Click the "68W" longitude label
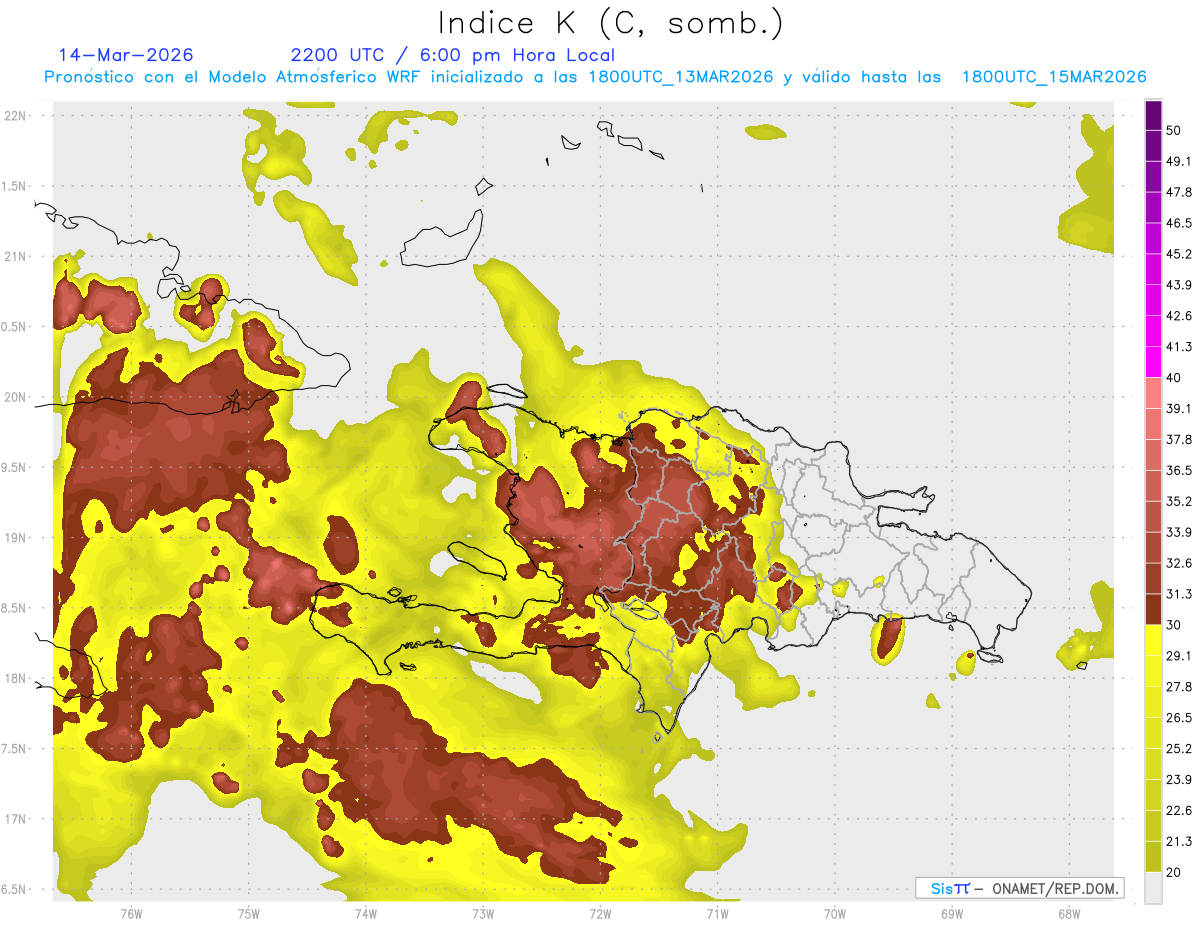Image resolution: width=1200 pixels, height=927 pixels. [1069, 913]
